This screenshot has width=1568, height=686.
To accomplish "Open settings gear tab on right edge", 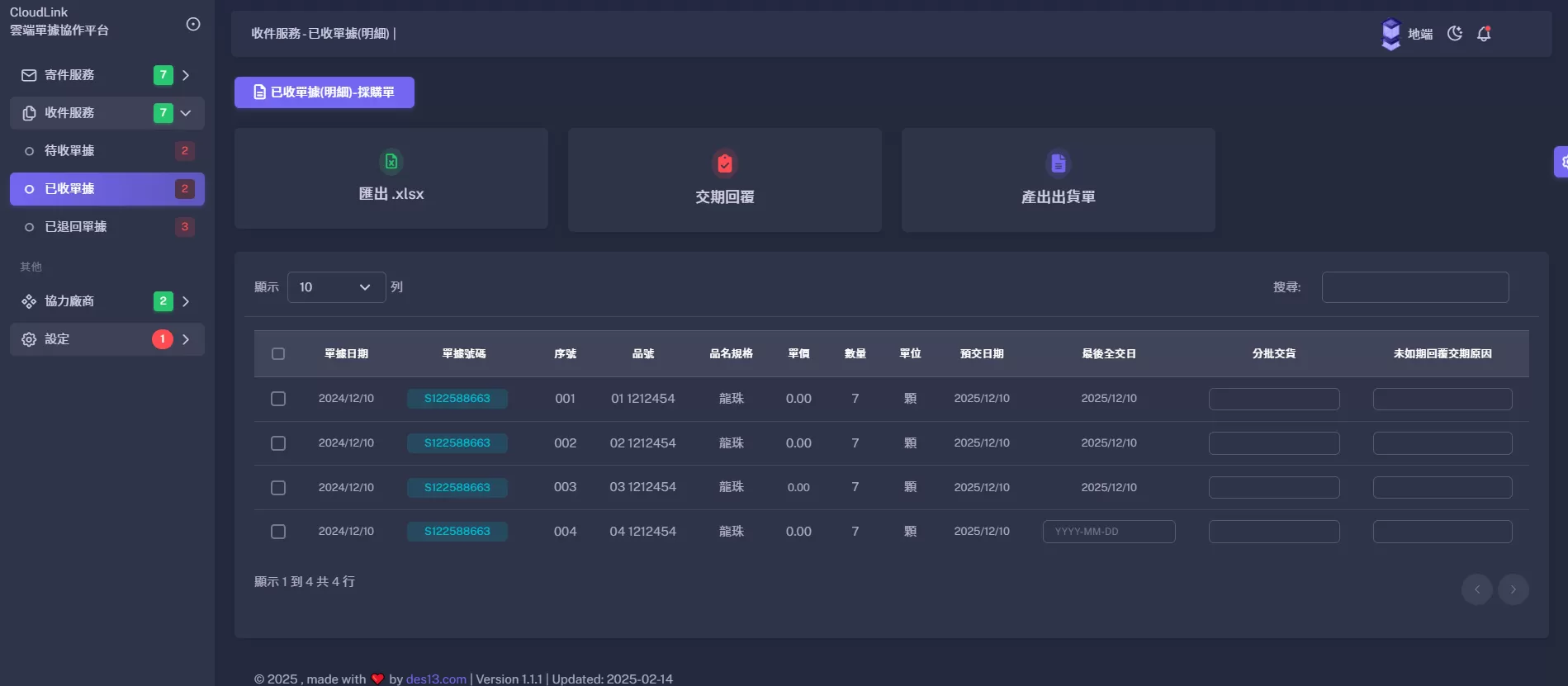I will coord(1561,162).
